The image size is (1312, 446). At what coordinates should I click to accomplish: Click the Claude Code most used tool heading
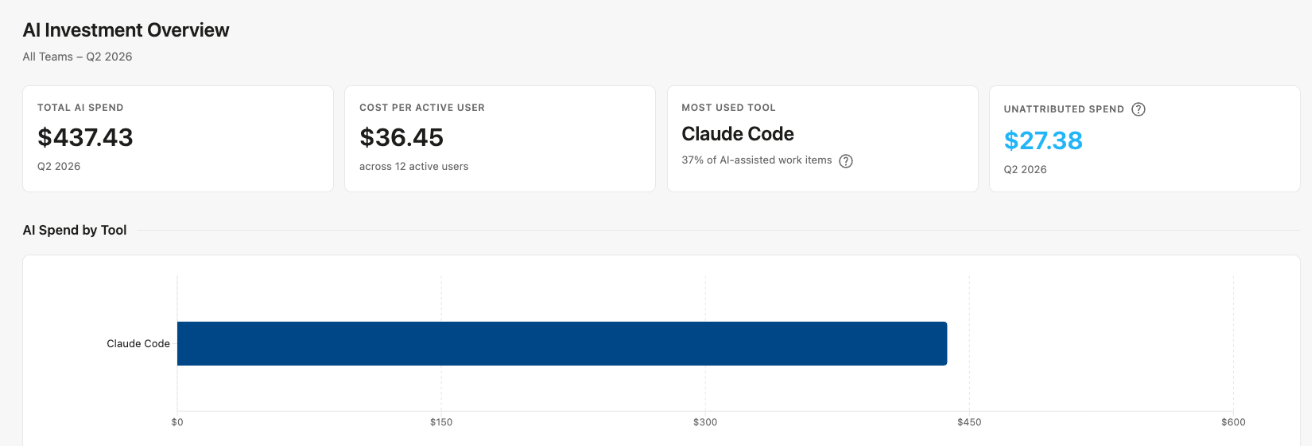click(738, 134)
